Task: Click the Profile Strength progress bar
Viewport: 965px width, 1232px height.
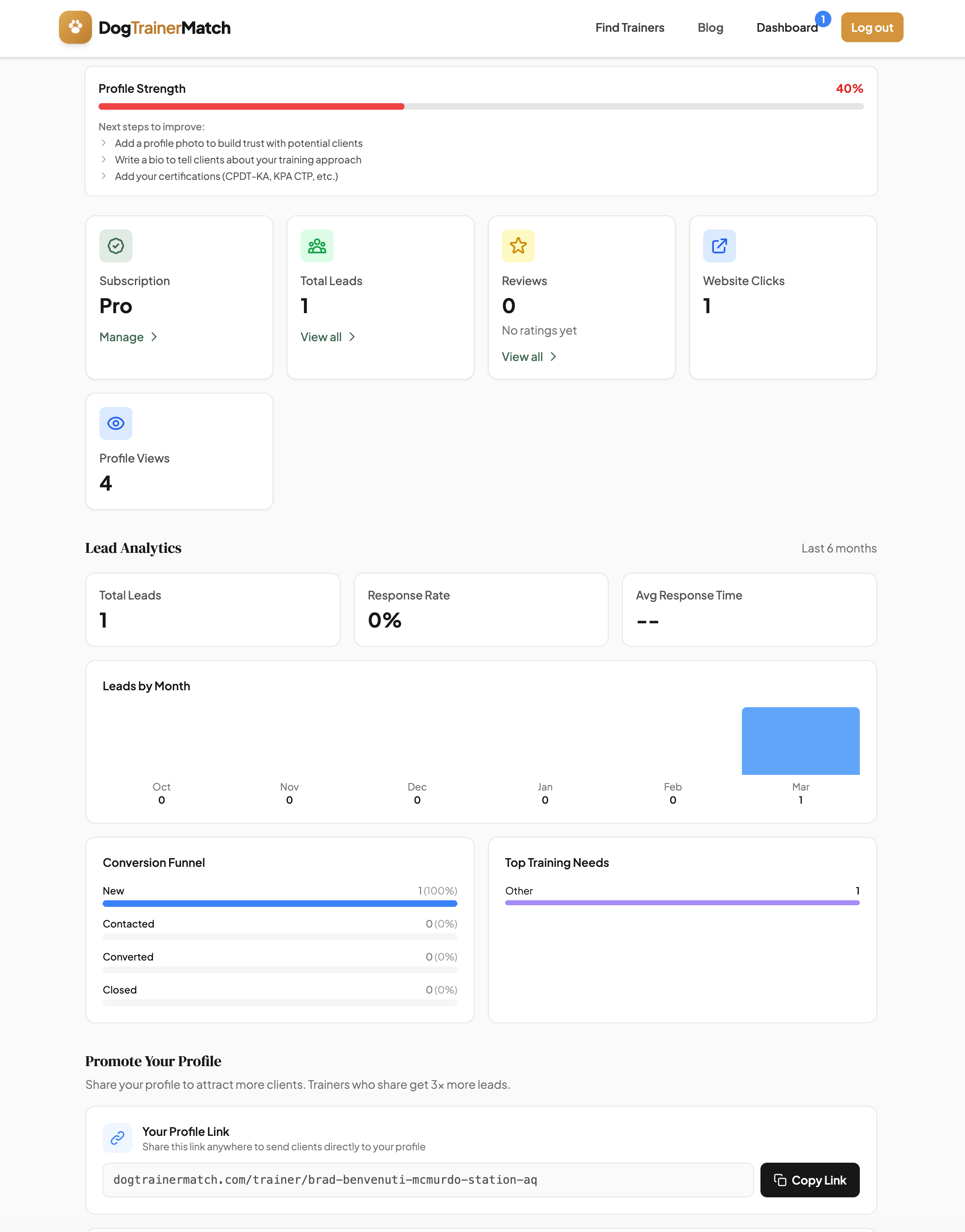Action: 481,106
